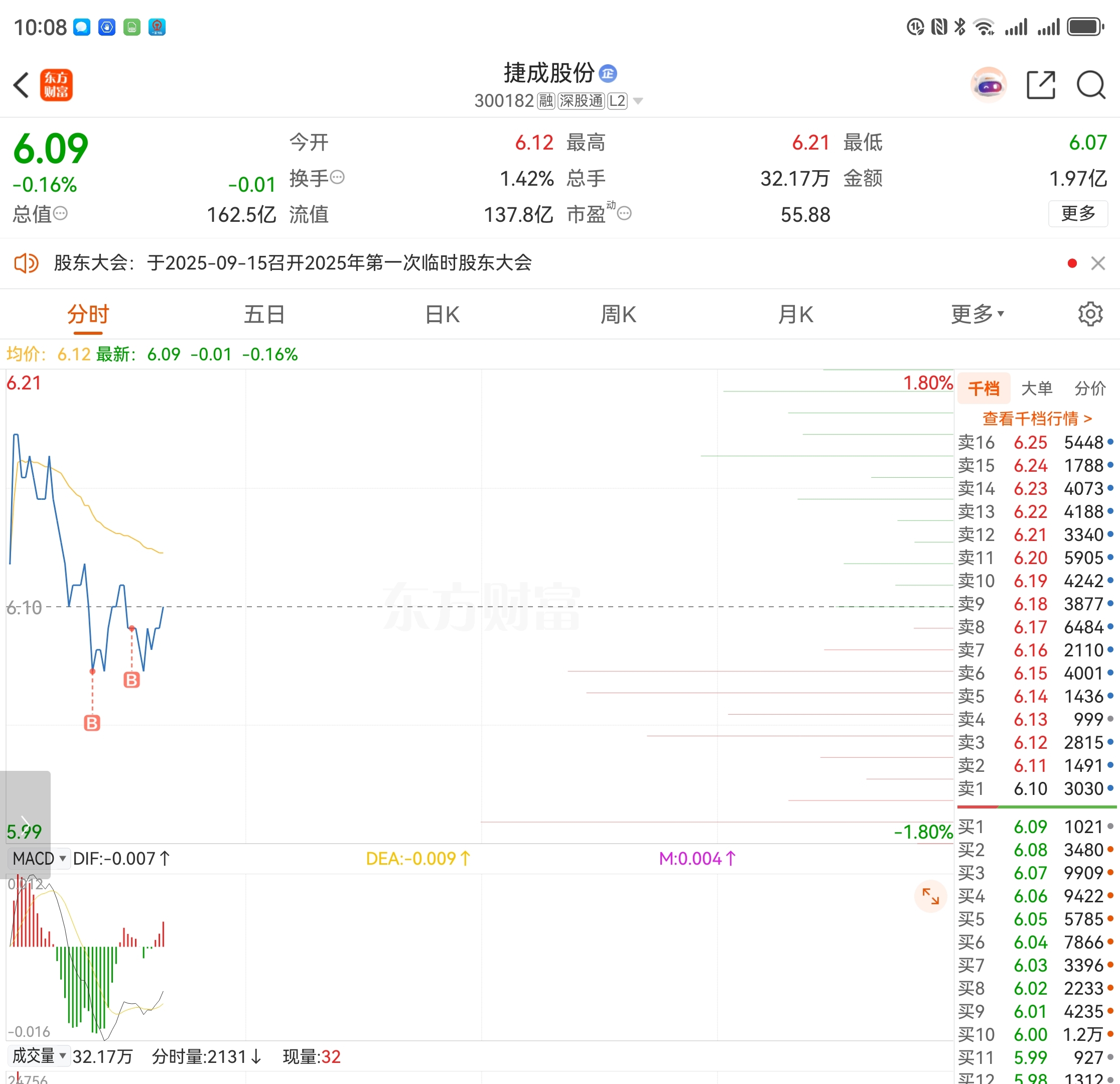The width and height of the screenshot is (1120, 1084).
Task: Switch to the 周K tab
Action: [618, 314]
